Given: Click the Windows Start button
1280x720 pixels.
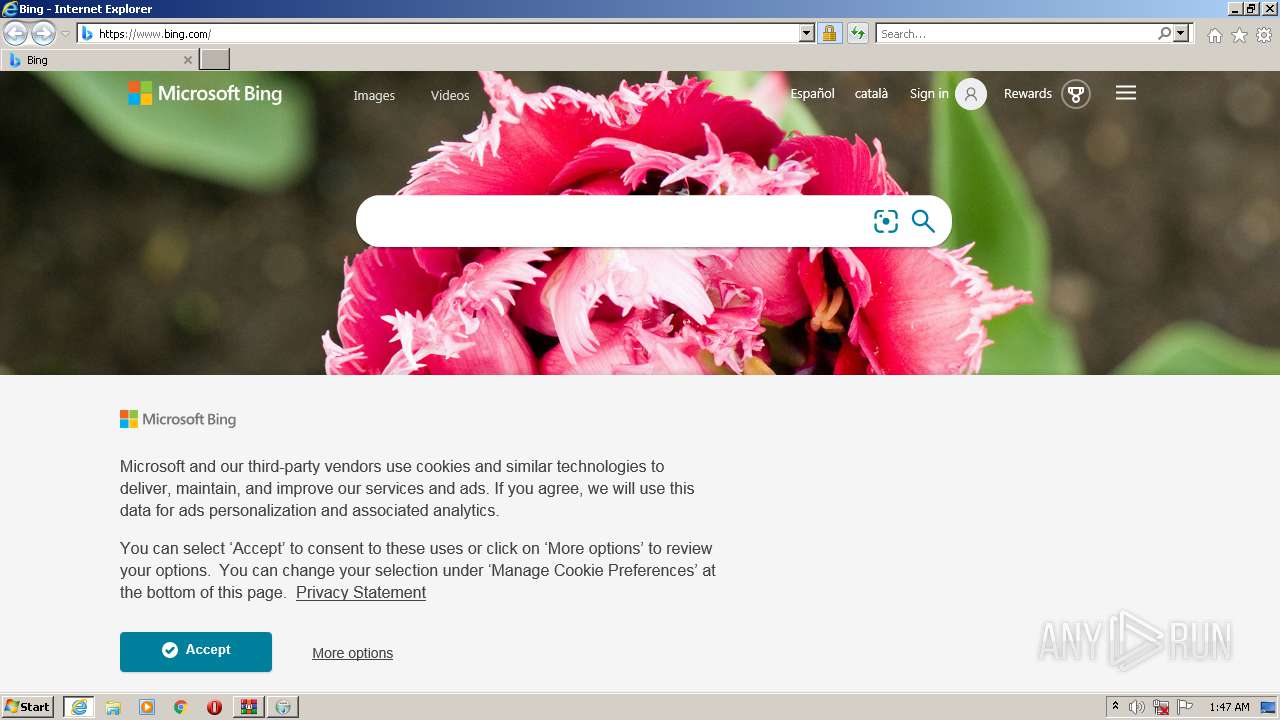Looking at the screenshot, I should (x=28, y=707).
